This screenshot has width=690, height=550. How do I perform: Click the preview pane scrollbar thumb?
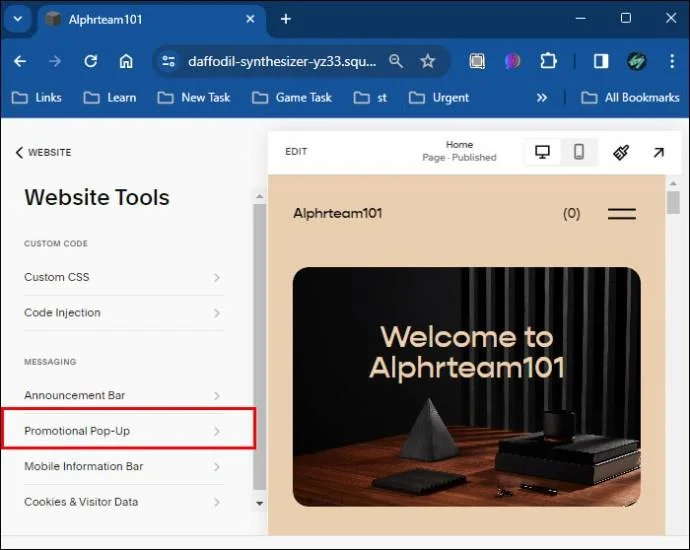[x=673, y=203]
